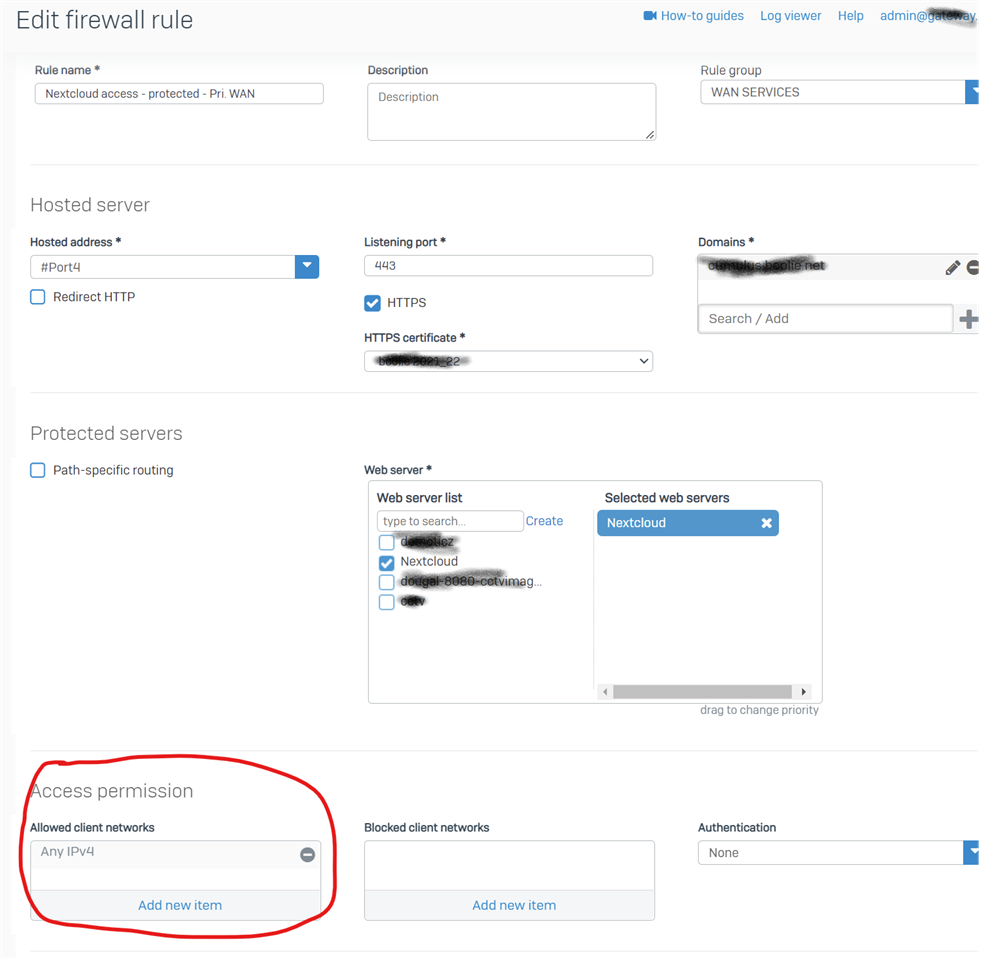Click the How-to guides video camera icon
The image size is (981, 959).
[650, 16]
